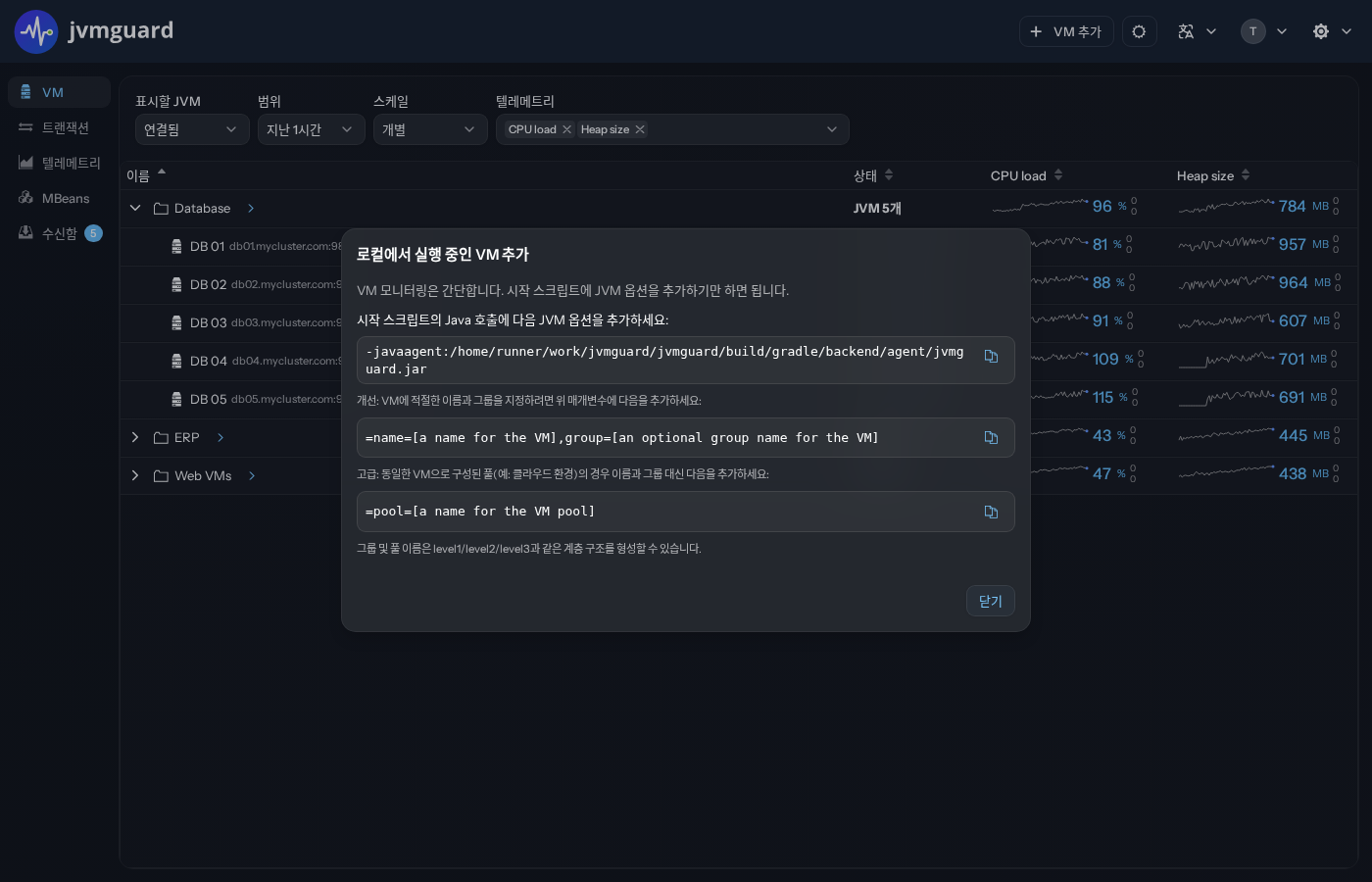Copy the -javaagent JVM option

[x=991, y=357]
